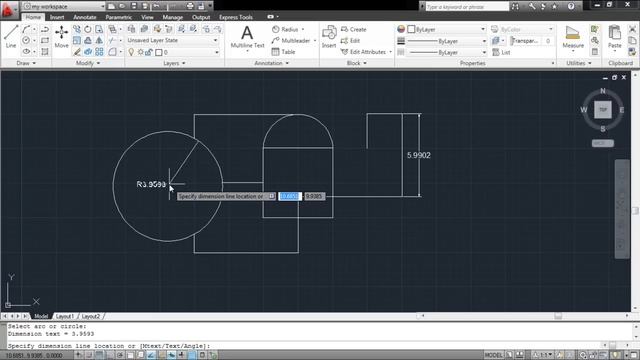Click the Multileader button

coord(291,40)
